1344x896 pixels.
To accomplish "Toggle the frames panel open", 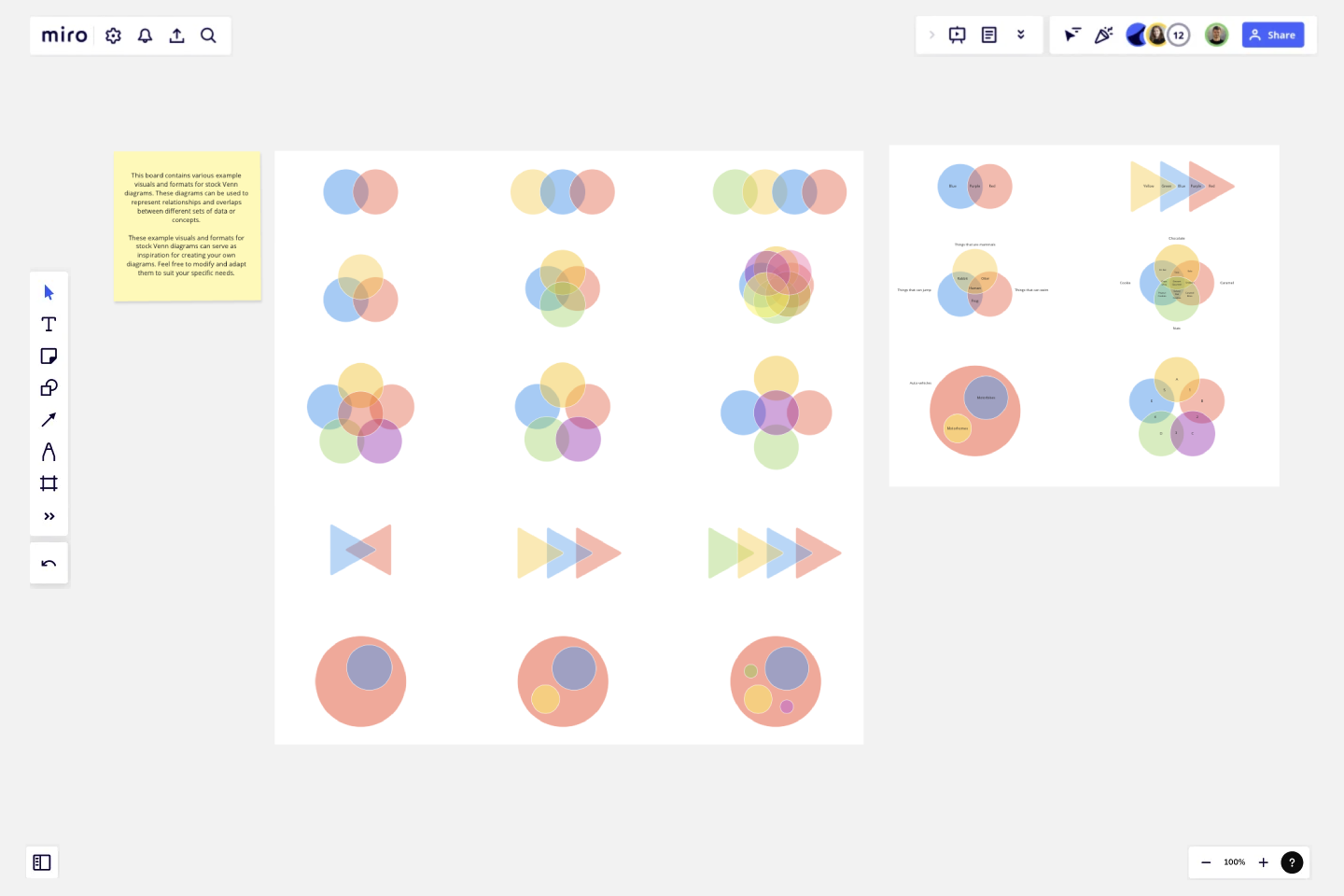I will [x=42, y=862].
